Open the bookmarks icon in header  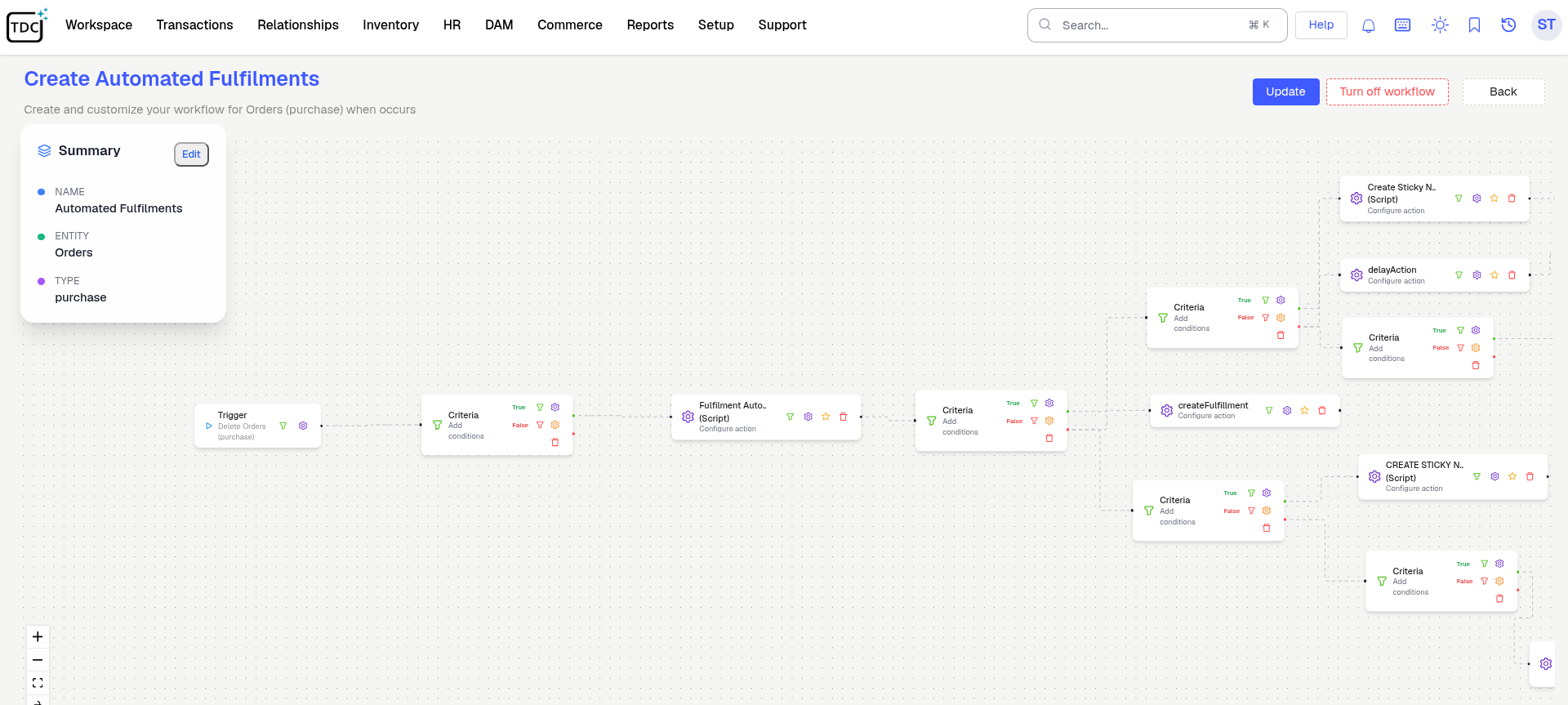(x=1474, y=25)
